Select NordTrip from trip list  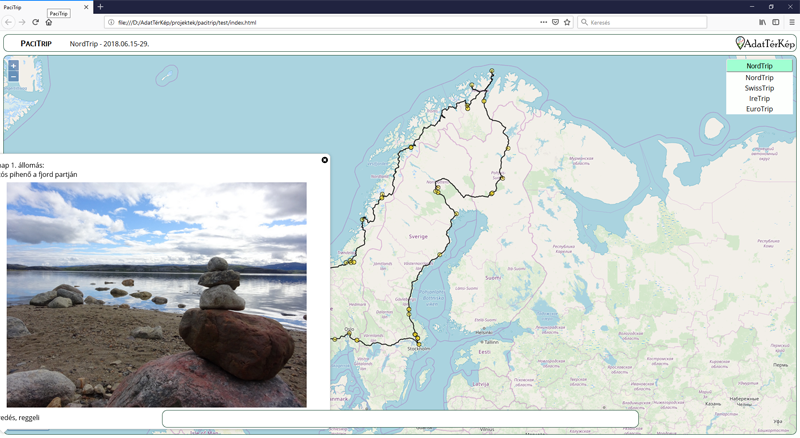(759, 78)
